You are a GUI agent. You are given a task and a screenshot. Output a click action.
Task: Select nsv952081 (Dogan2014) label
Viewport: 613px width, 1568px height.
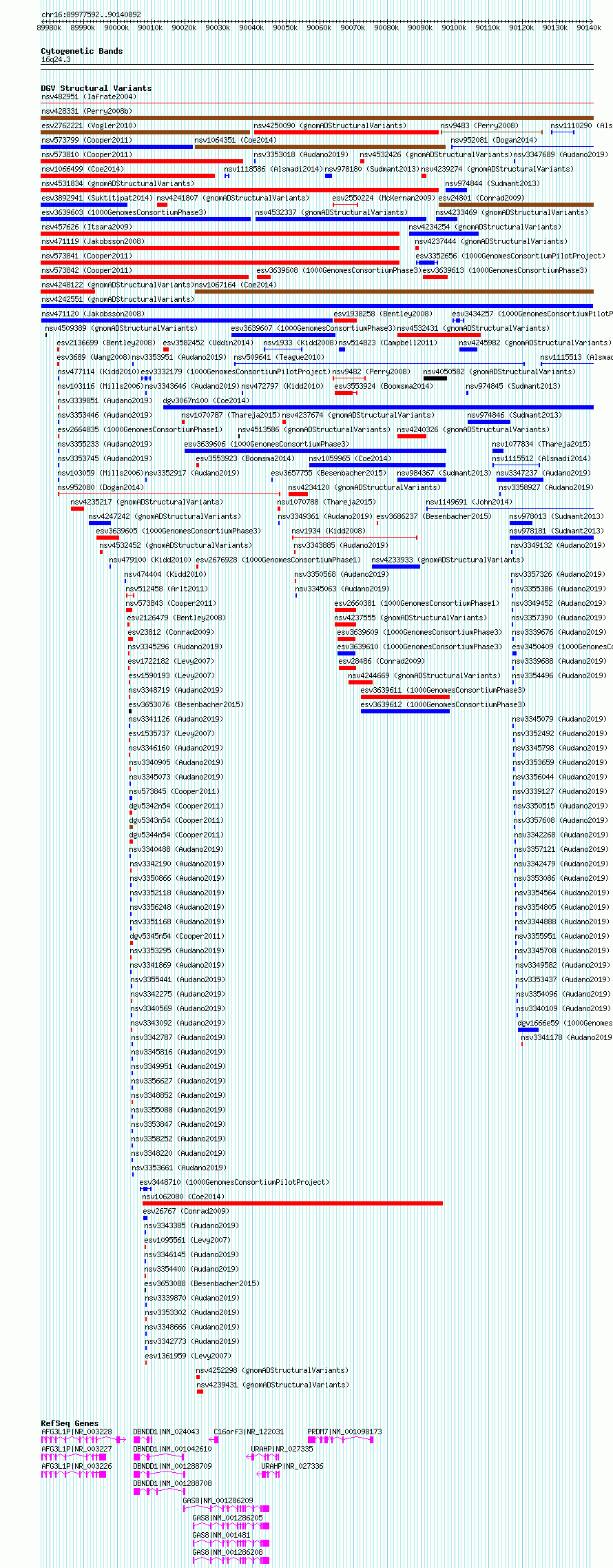click(x=493, y=140)
